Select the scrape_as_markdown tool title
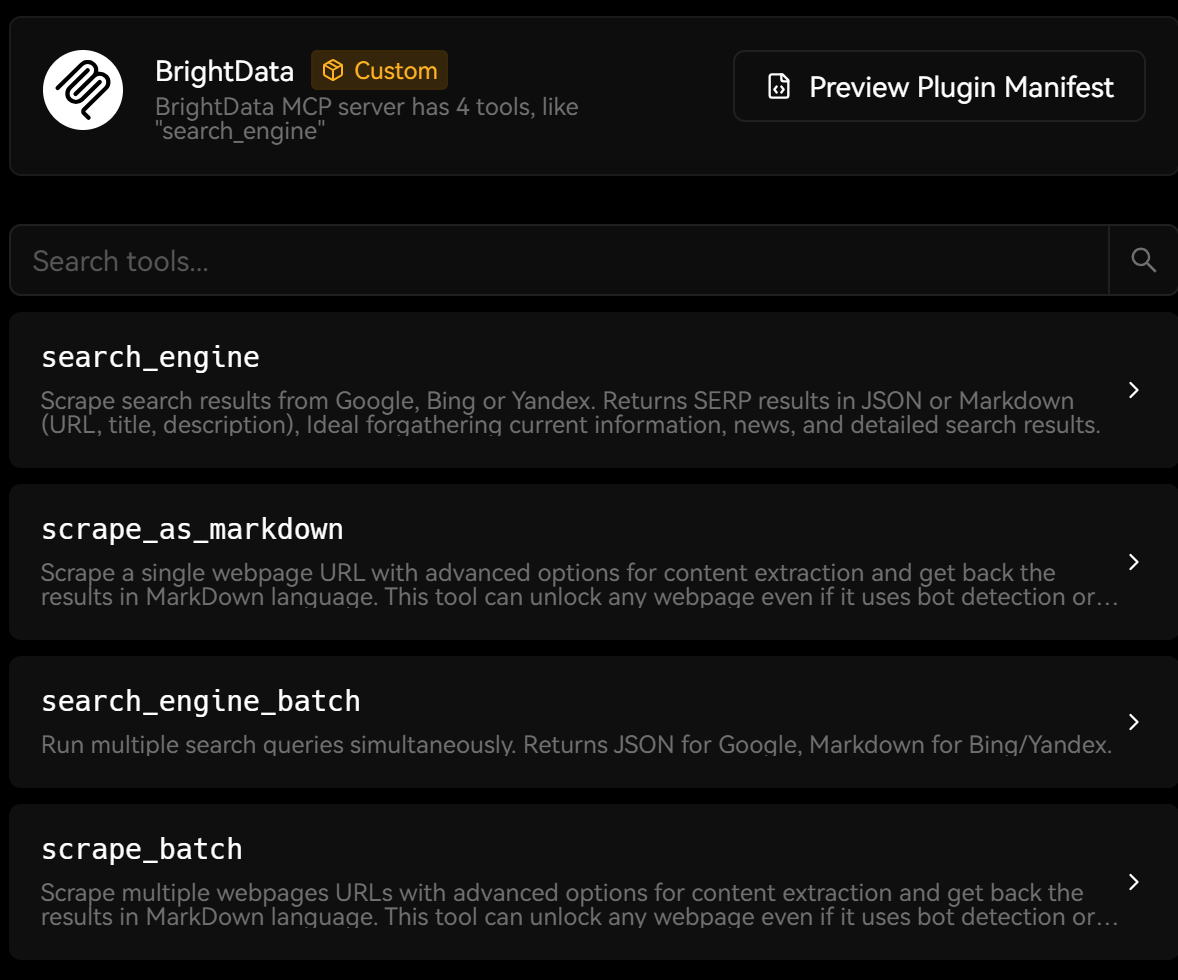1178x980 pixels. (x=192, y=529)
